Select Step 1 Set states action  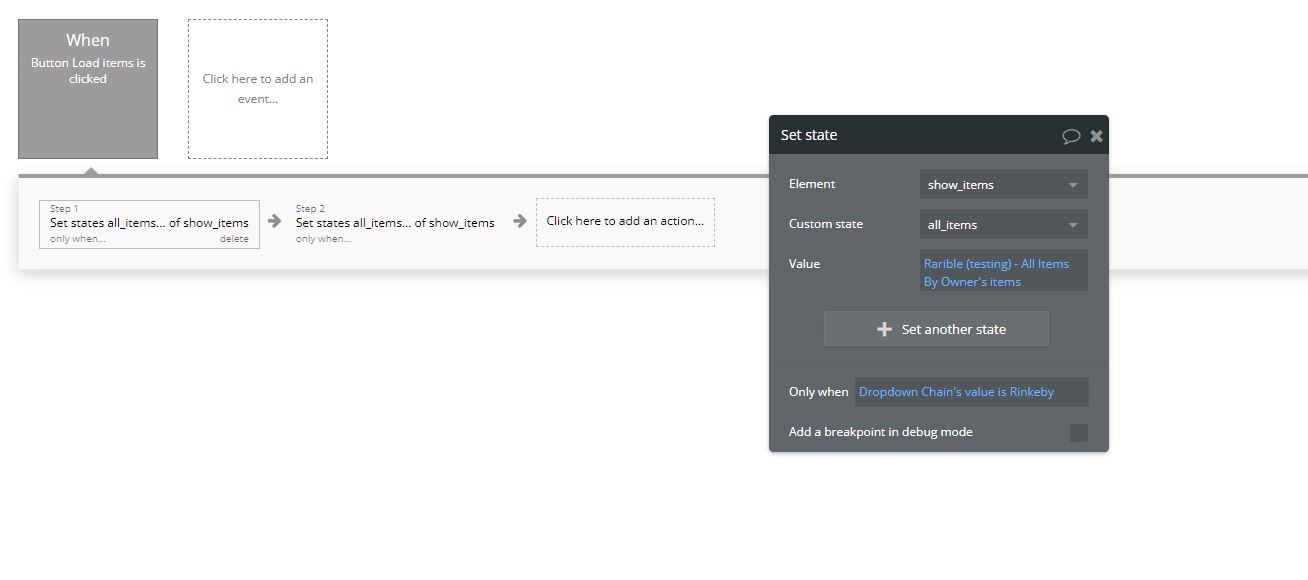tap(149, 224)
